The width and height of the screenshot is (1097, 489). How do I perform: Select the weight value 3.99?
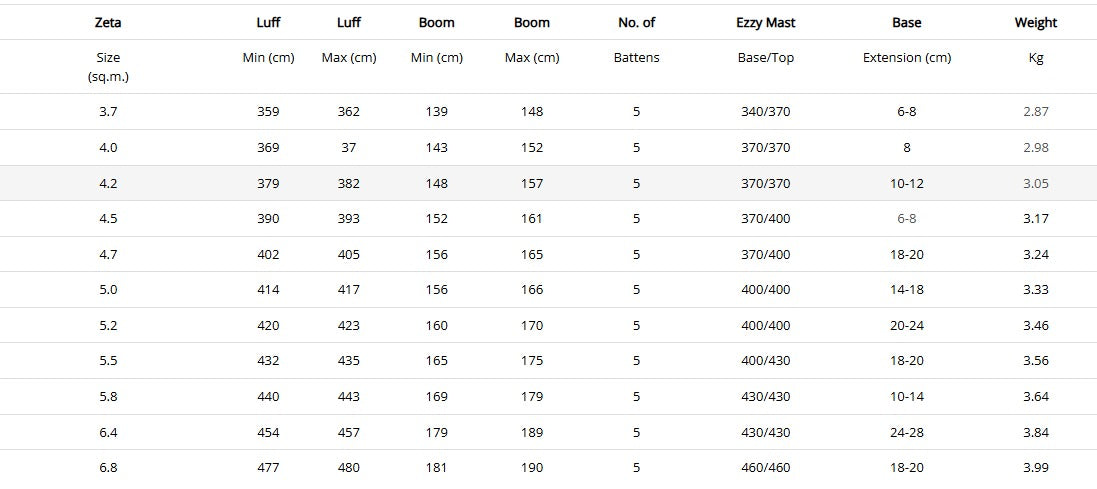1035,468
